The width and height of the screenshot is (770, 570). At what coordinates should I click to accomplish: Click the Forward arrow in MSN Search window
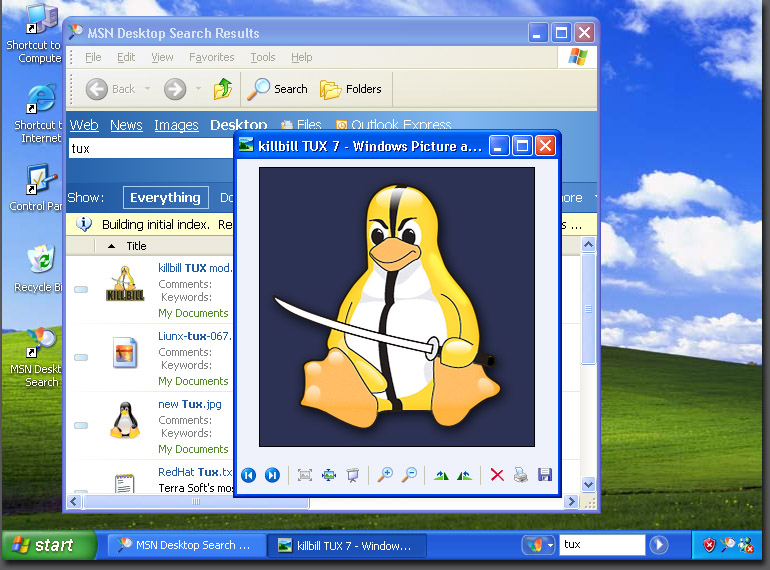click(175, 89)
